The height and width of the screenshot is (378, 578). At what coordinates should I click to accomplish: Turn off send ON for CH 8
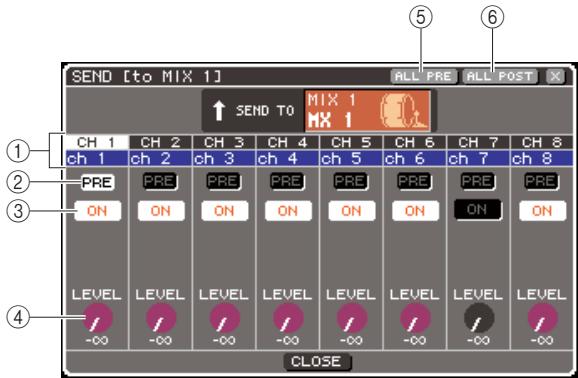542,211
